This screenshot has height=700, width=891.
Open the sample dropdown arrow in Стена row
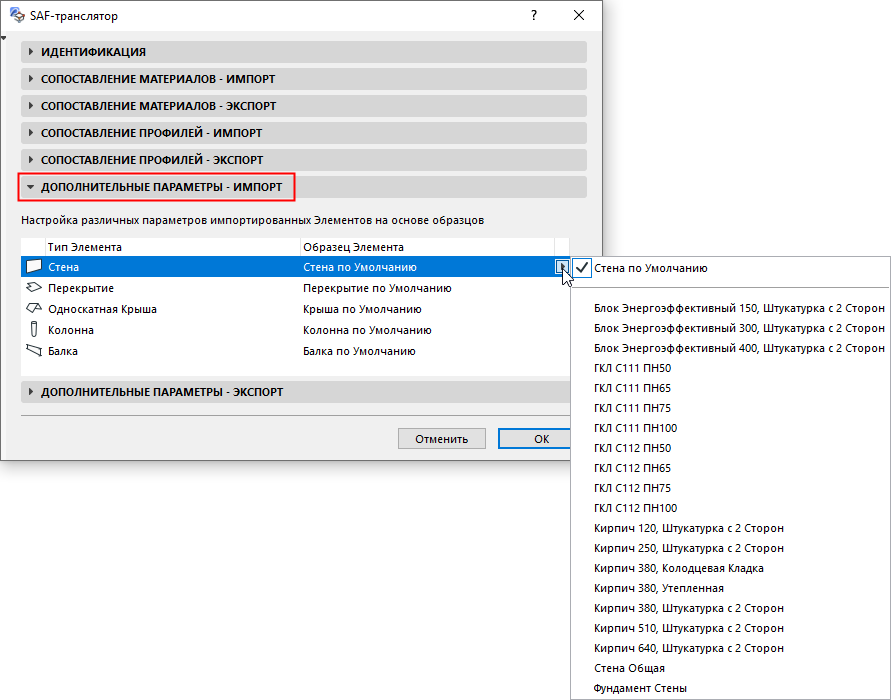pyautogui.click(x=562, y=267)
